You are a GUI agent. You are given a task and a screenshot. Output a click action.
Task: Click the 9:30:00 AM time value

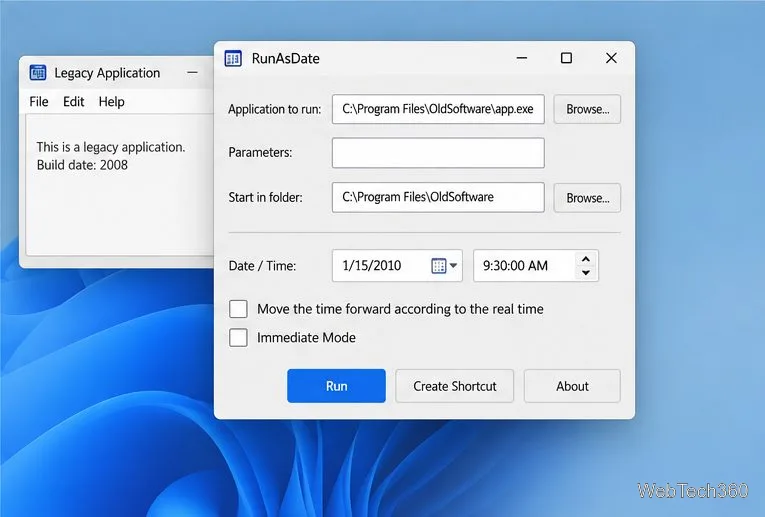coord(515,266)
